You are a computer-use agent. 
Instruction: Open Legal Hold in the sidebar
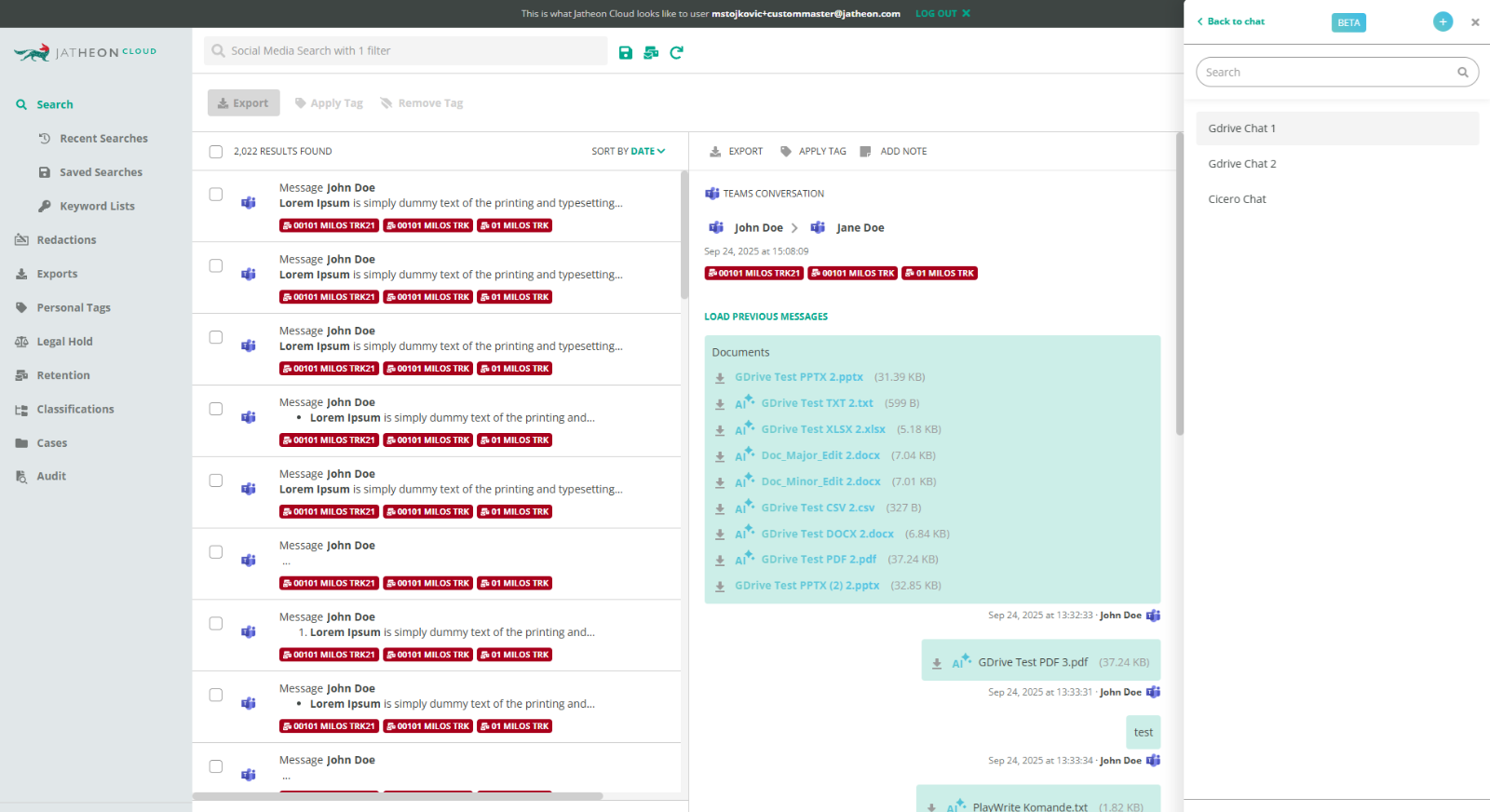(64, 342)
